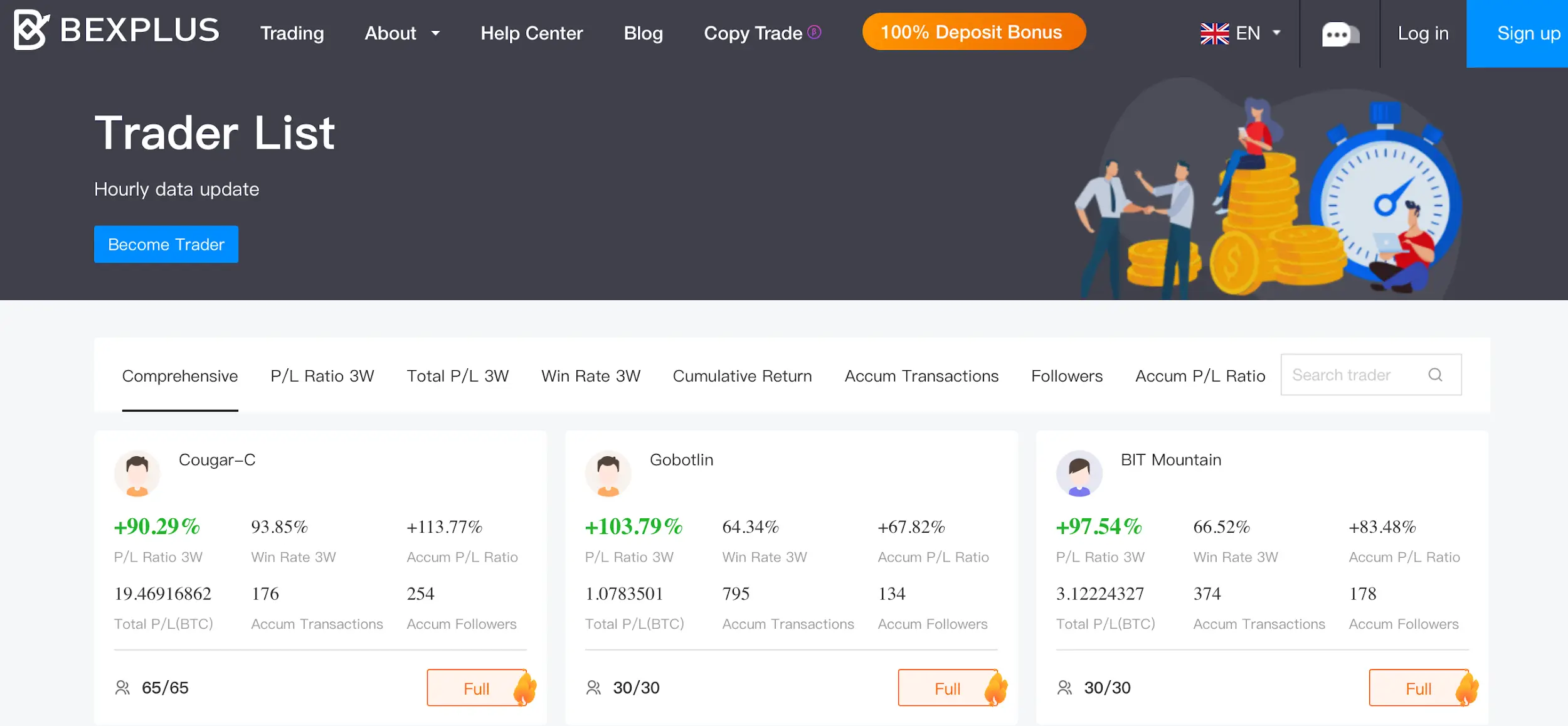The width and height of the screenshot is (1568, 726).
Task: Click the hero illustration with coins and stopwatch
Action: click(x=1267, y=188)
